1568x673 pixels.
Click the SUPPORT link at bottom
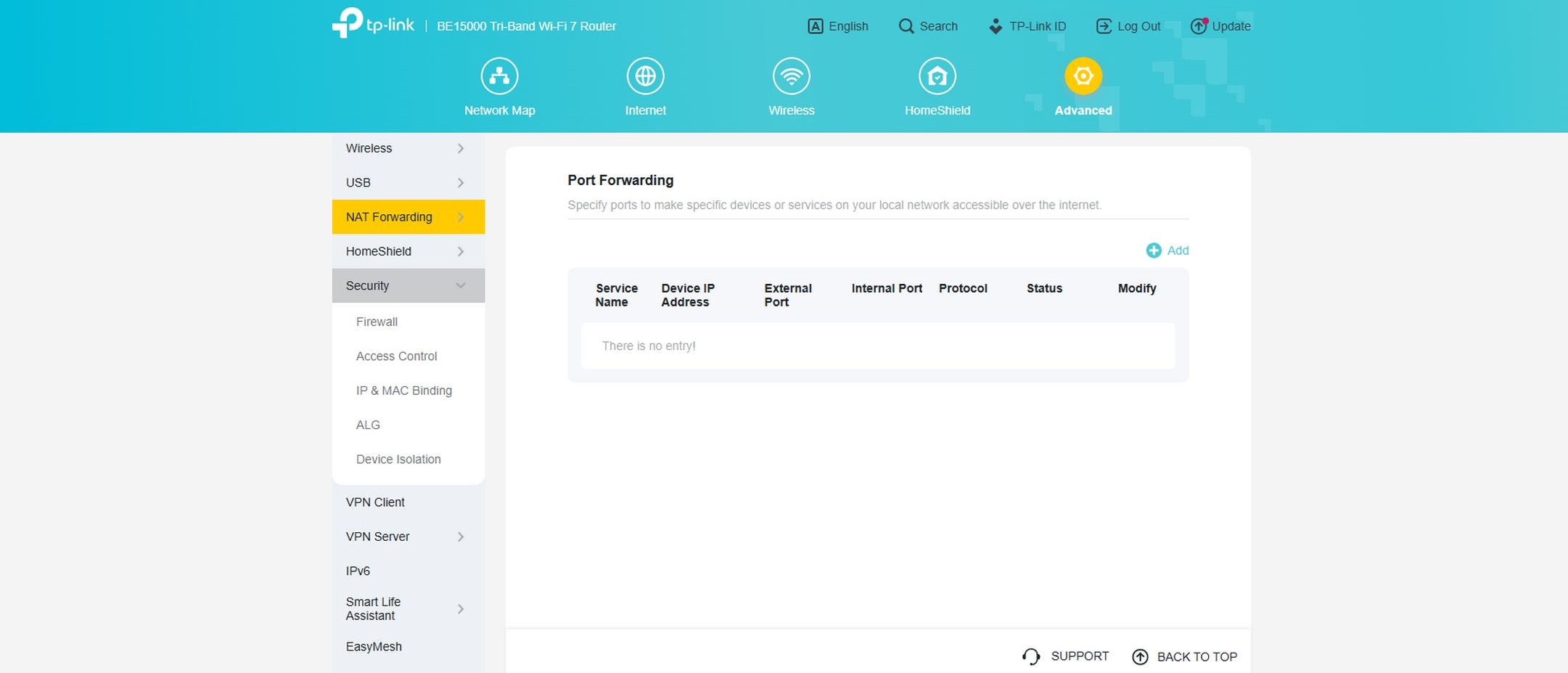[1066, 656]
